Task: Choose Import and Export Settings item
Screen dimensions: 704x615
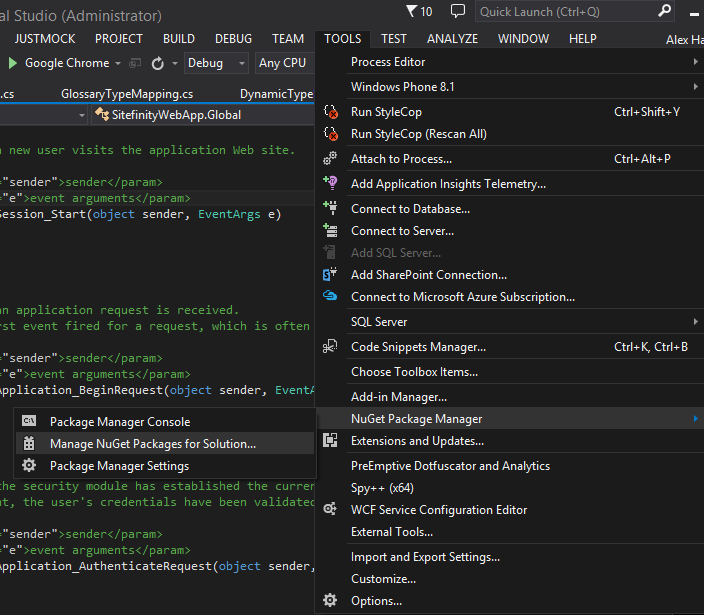Action: [510, 557]
